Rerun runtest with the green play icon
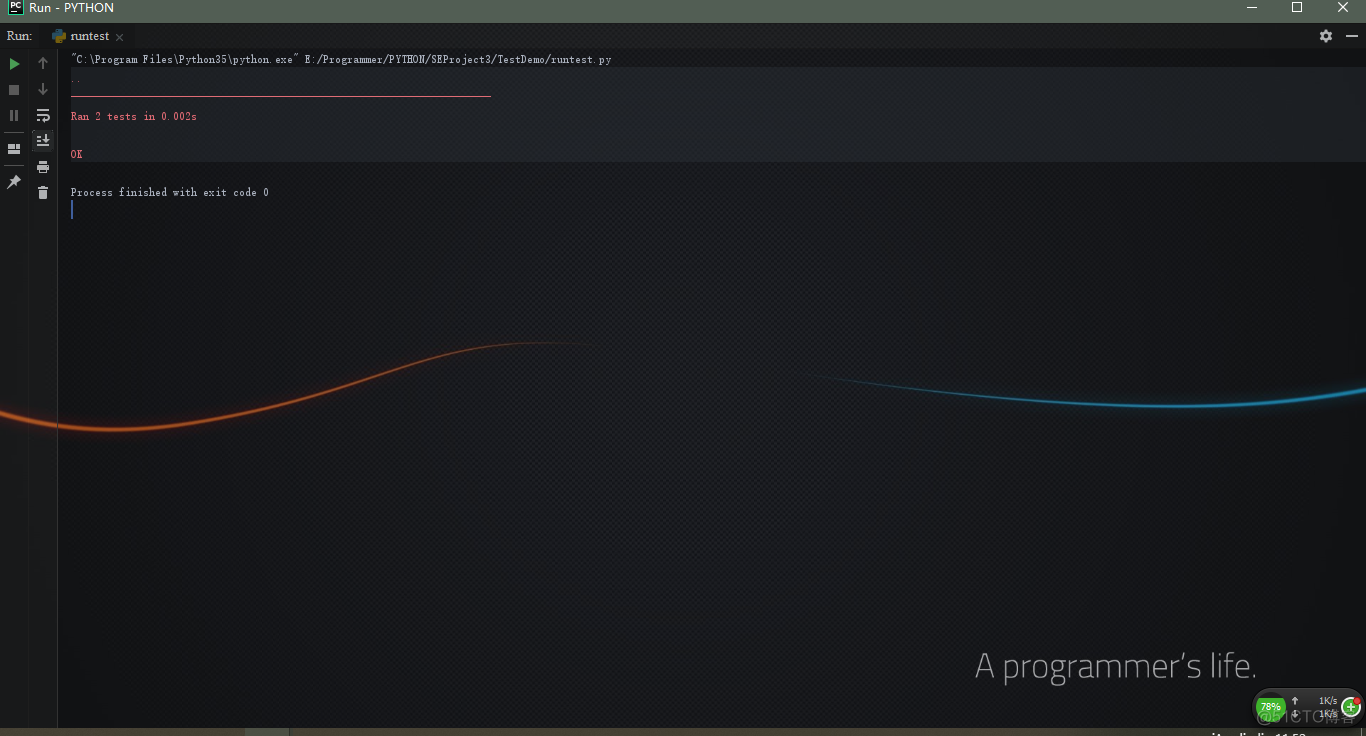The height and width of the screenshot is (736, 1366). 14,64
